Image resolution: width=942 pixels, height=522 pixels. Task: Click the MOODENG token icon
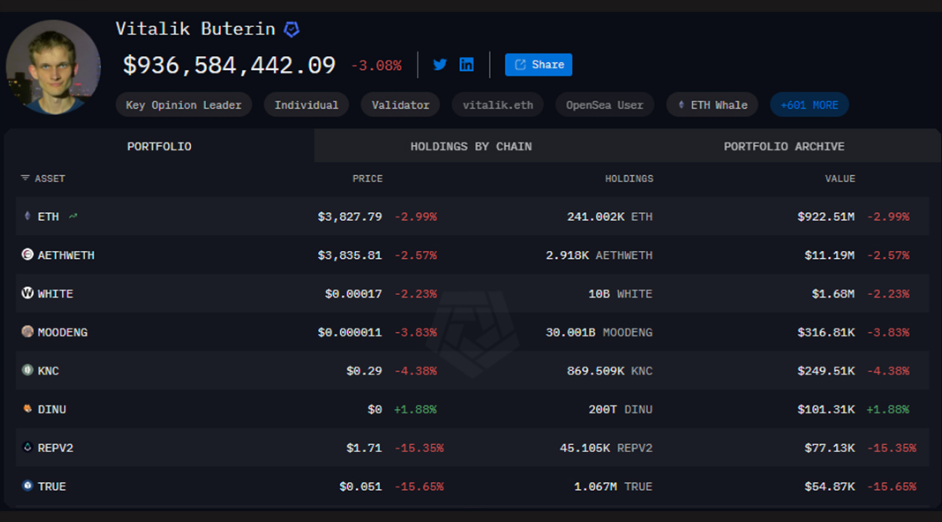coord(27,332)
